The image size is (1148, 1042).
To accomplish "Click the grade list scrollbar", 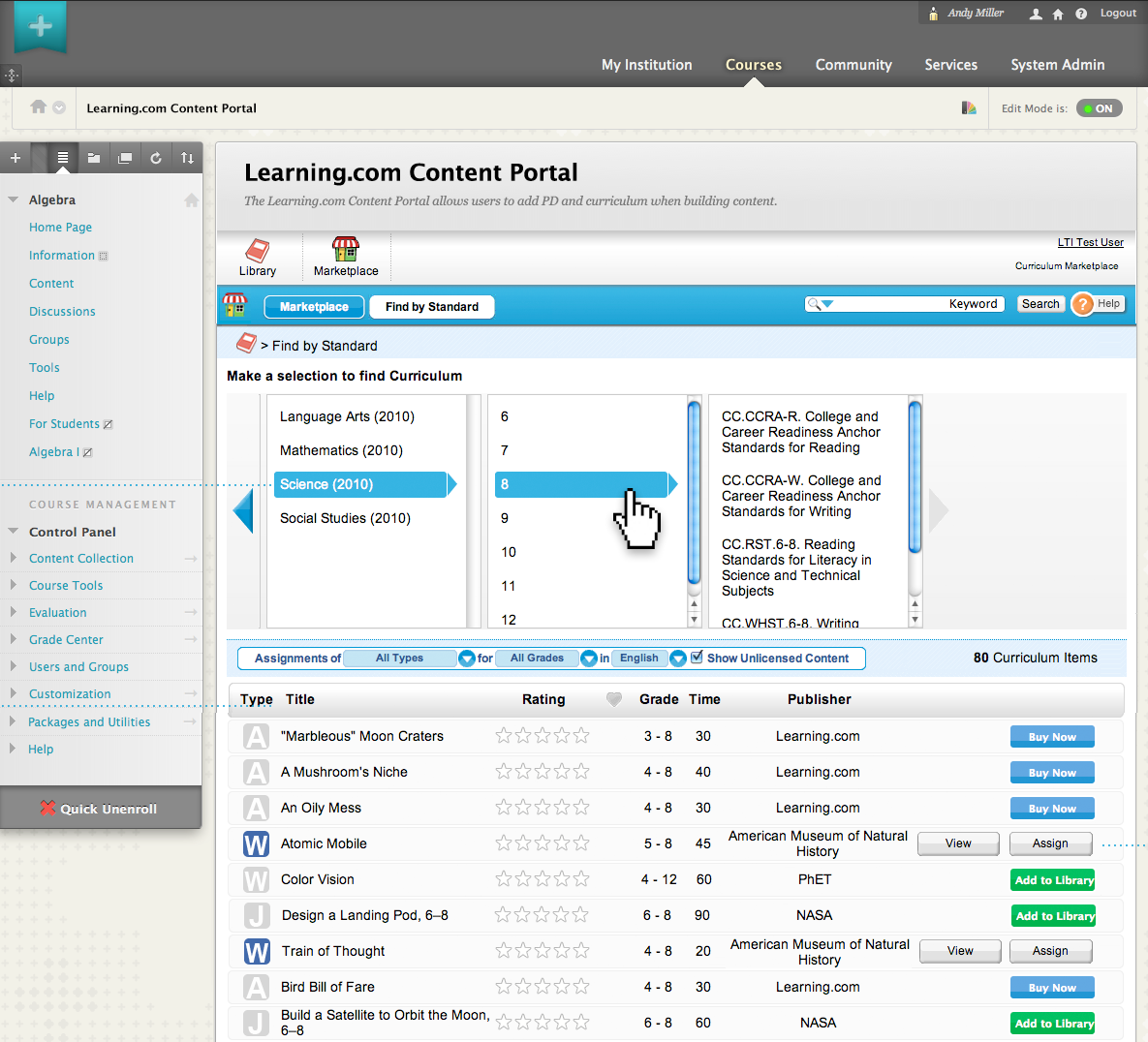I will click(694, 492).
